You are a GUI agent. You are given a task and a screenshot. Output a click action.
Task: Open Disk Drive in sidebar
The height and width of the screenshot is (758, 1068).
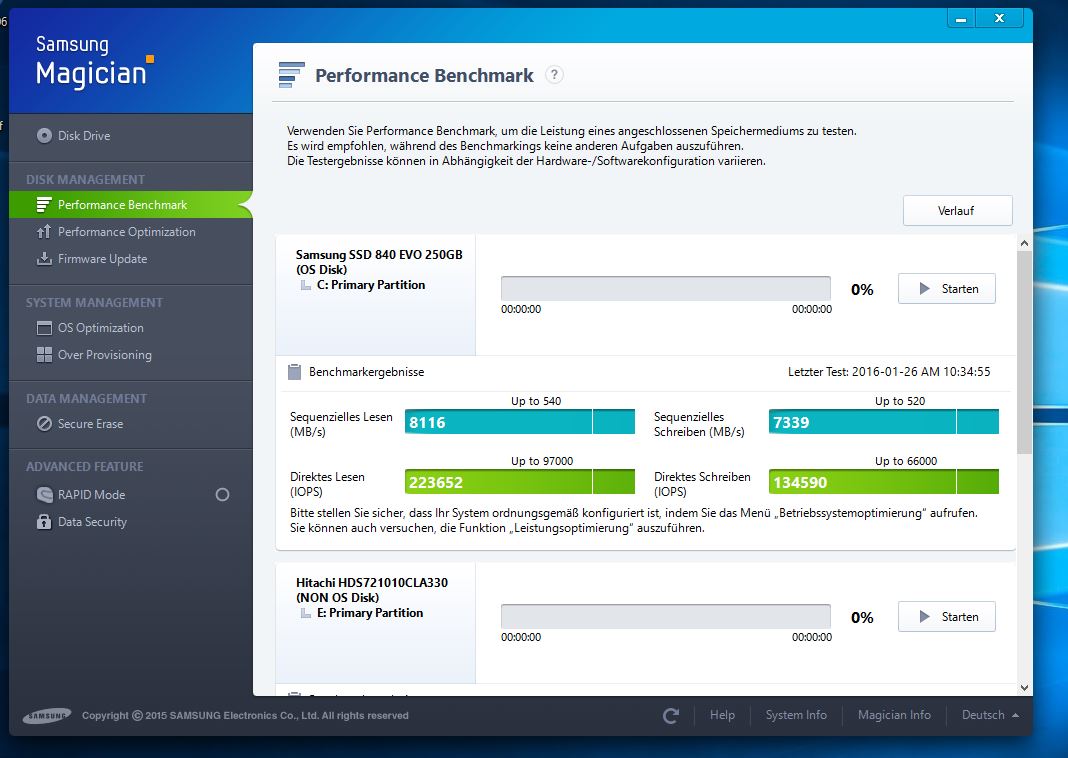(x=84, y=136)
